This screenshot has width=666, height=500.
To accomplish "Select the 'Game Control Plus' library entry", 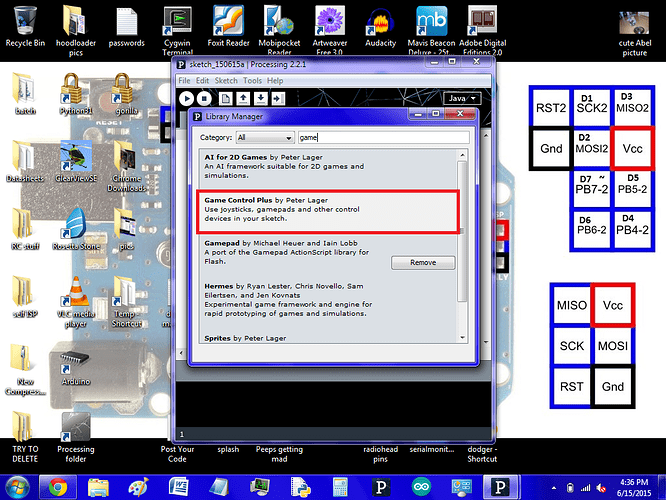I will coord(327,212).
